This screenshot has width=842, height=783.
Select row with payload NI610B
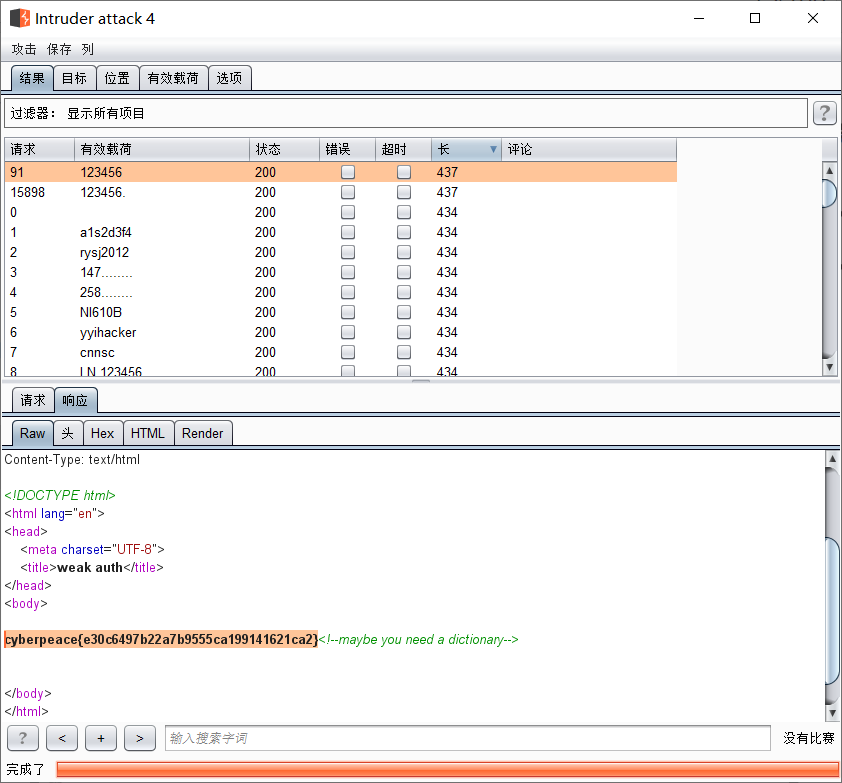pos(340,312)
